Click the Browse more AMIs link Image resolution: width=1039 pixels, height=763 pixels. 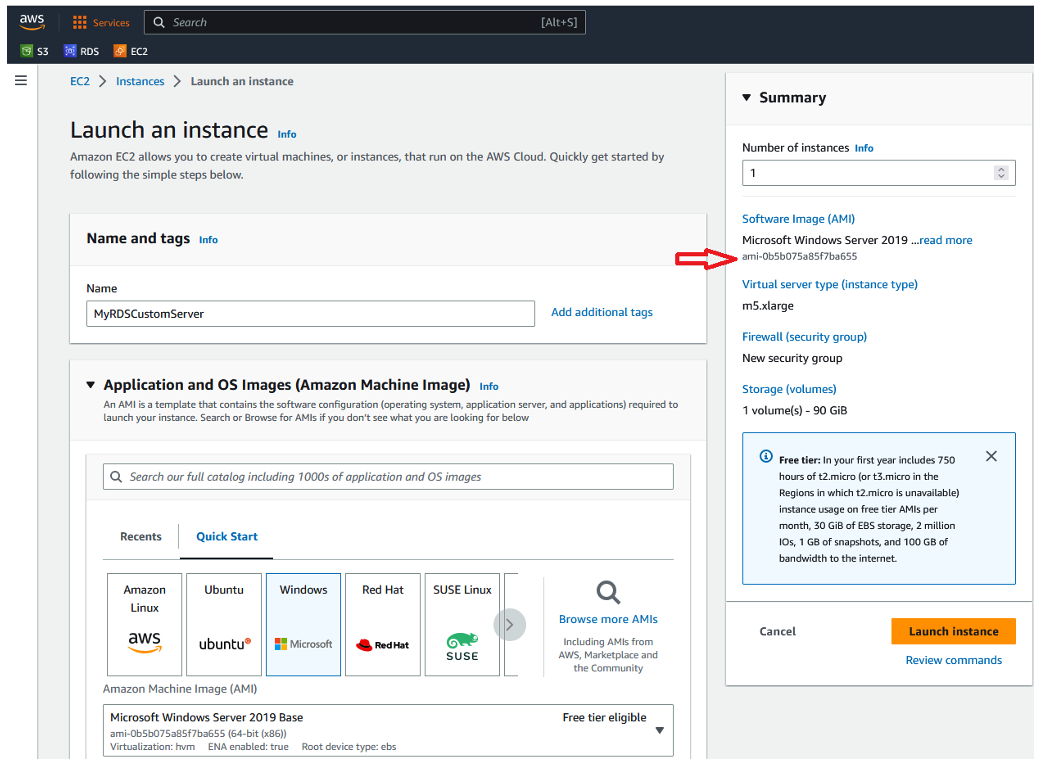[608, 619]
